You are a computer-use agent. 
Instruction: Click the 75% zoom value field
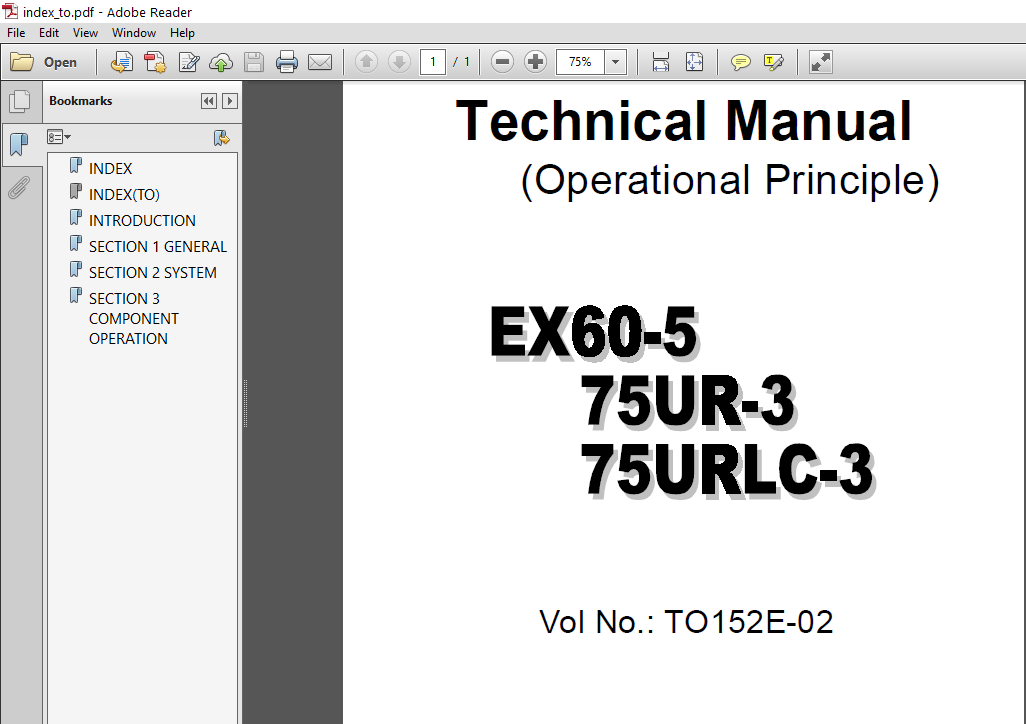(580, 62)
